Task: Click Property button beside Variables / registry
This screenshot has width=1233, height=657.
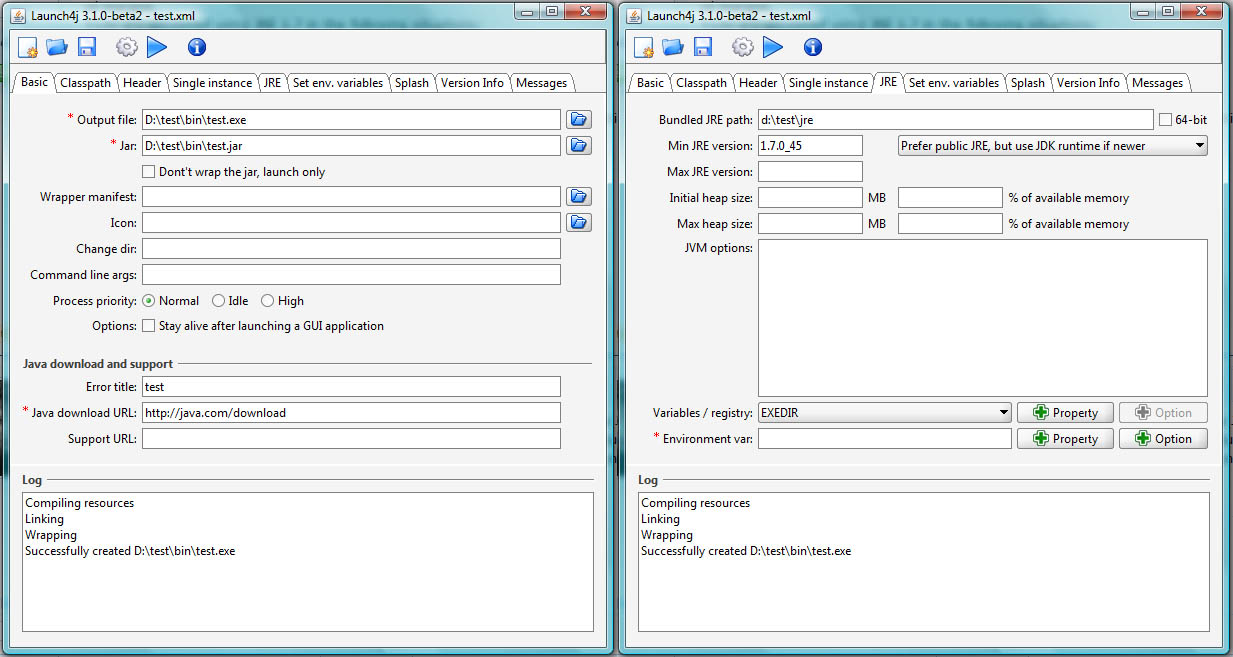Action: click(1065, 413)
